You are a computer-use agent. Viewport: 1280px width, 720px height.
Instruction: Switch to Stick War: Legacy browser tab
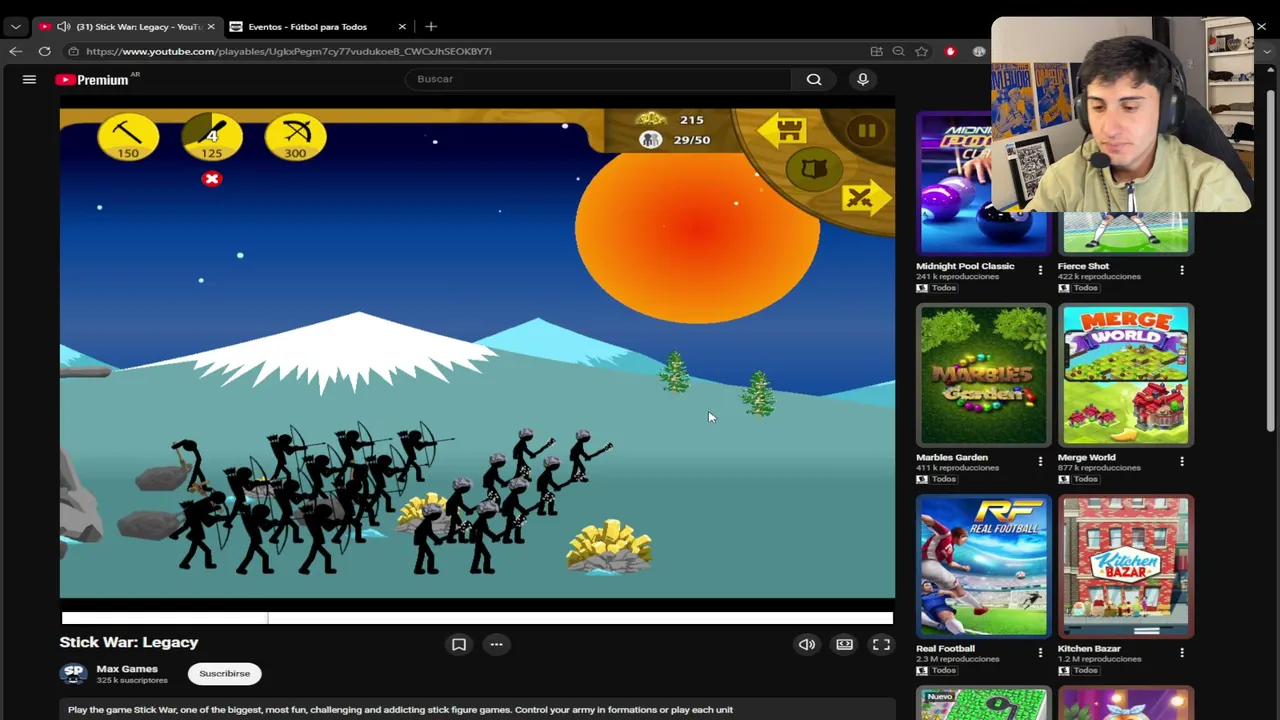click(127, 26)
